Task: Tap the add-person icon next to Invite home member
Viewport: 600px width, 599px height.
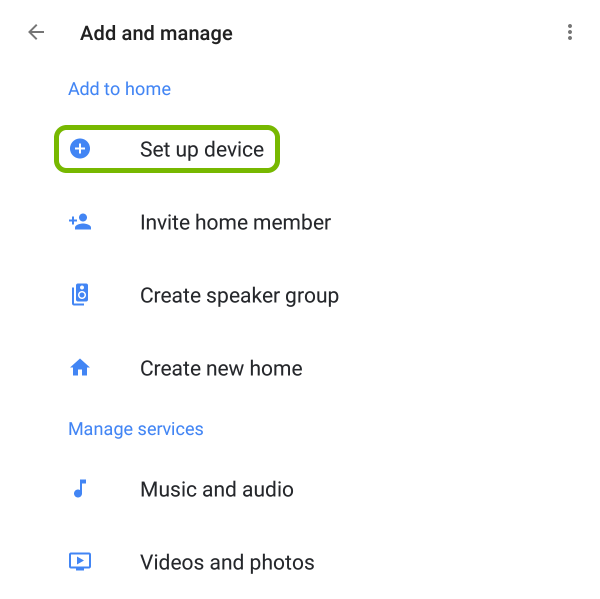Action: (x=80, y=222)
